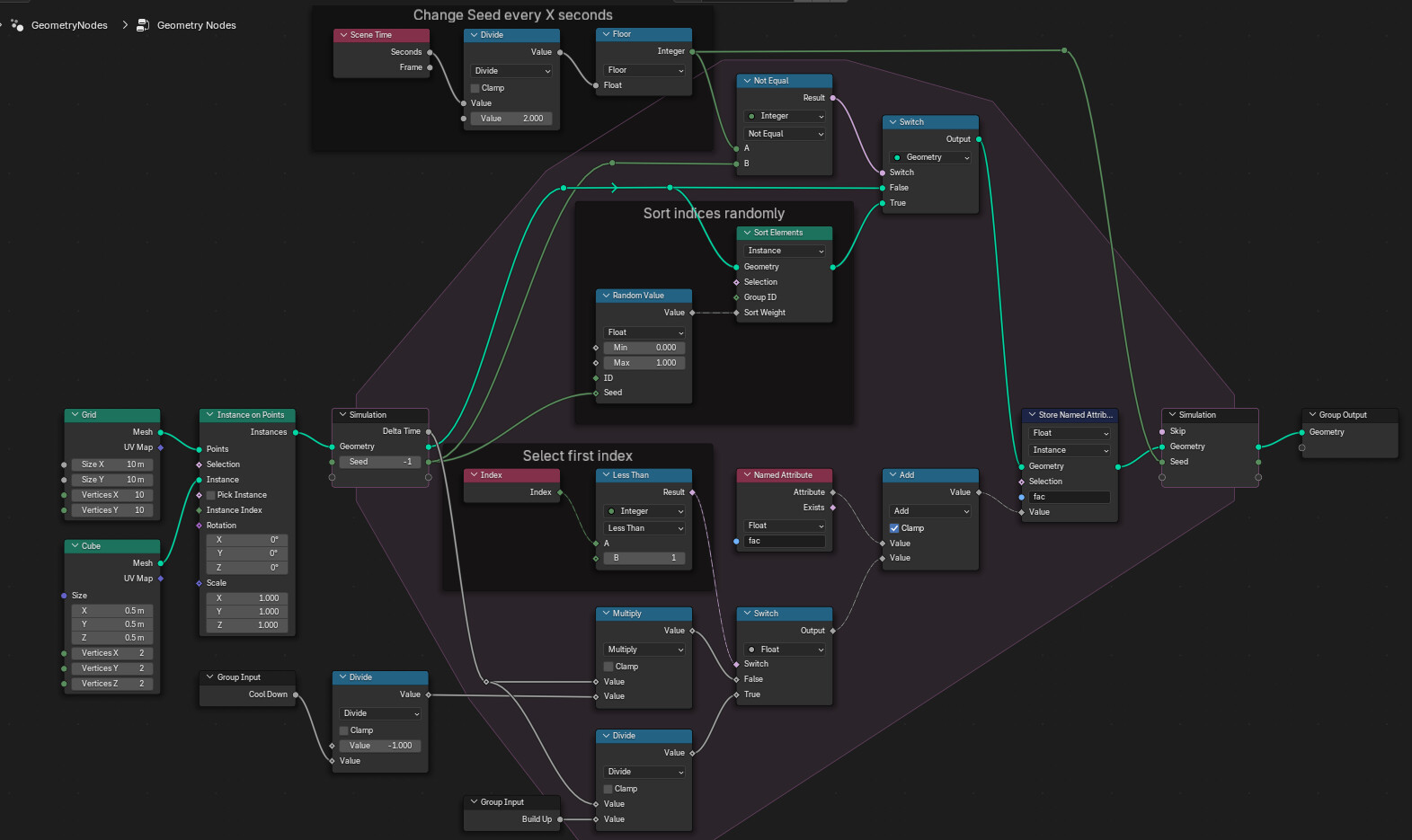The image size is (1412, 840).
Task: Collapse the Scene Time node
Action: click(343, 35)
